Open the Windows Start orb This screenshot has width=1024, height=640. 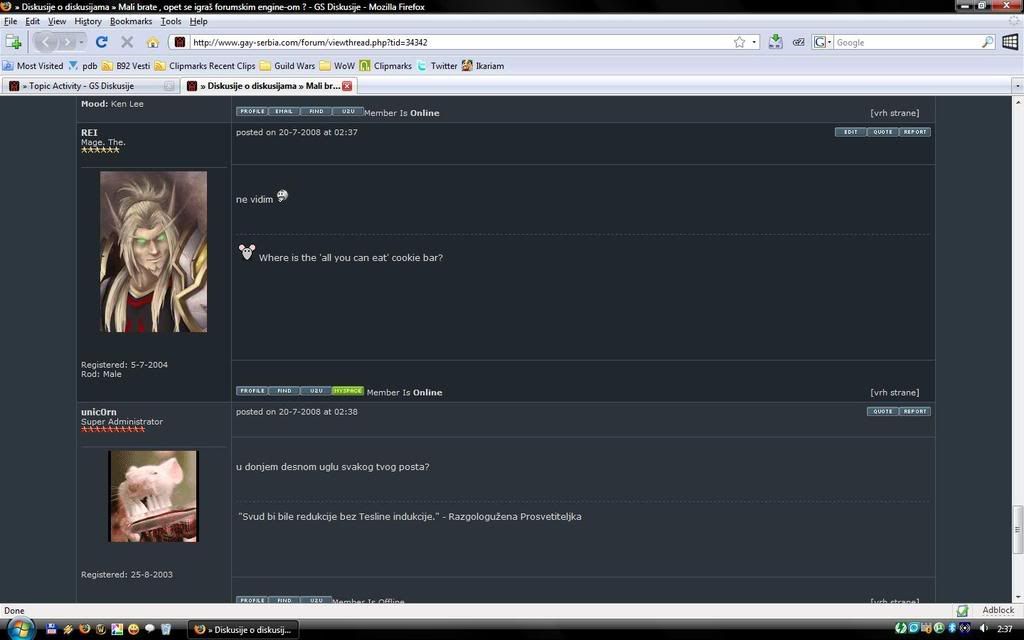click(x=20, y=630)
